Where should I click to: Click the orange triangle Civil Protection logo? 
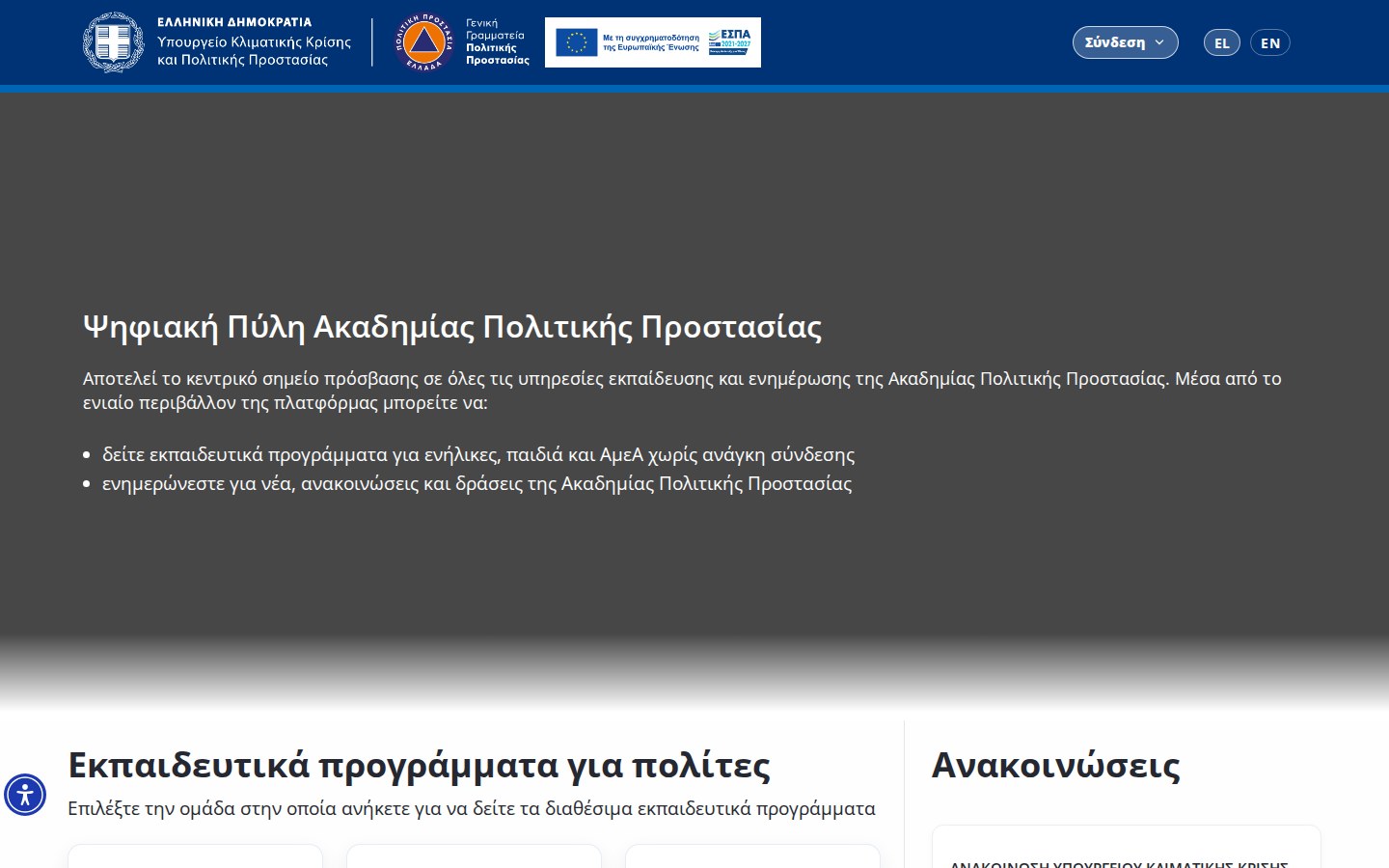click(423, 42)
